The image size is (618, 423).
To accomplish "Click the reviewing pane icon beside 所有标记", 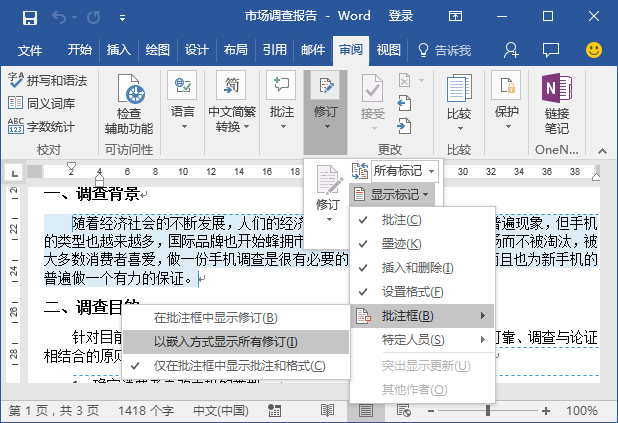I will (x=359, y=171).
